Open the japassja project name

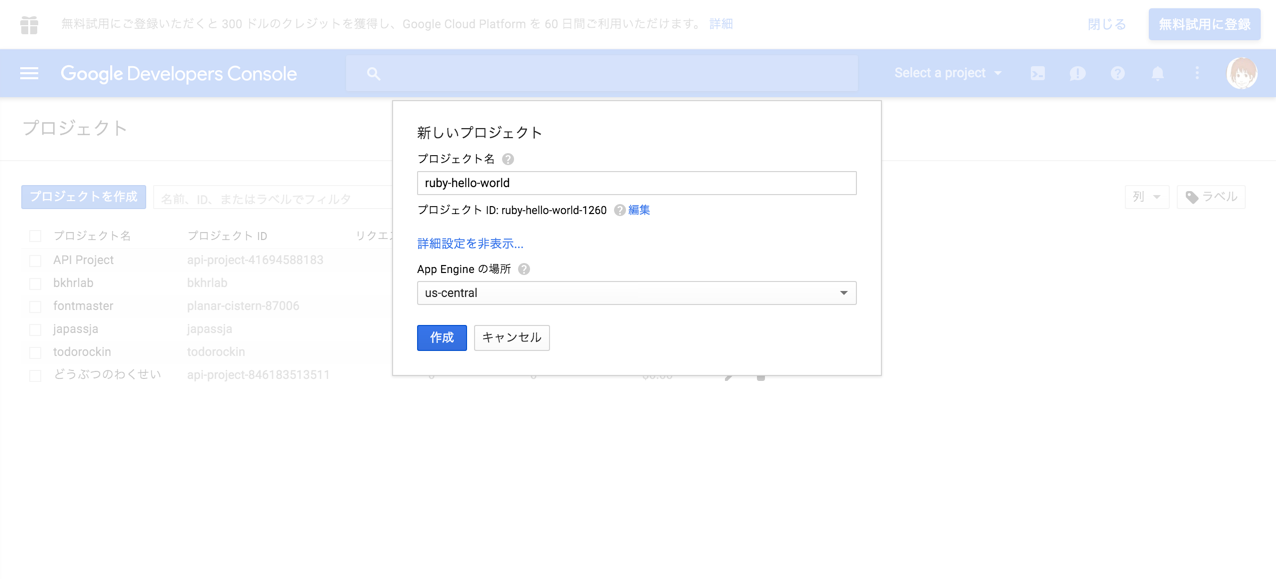coord(76,329)
